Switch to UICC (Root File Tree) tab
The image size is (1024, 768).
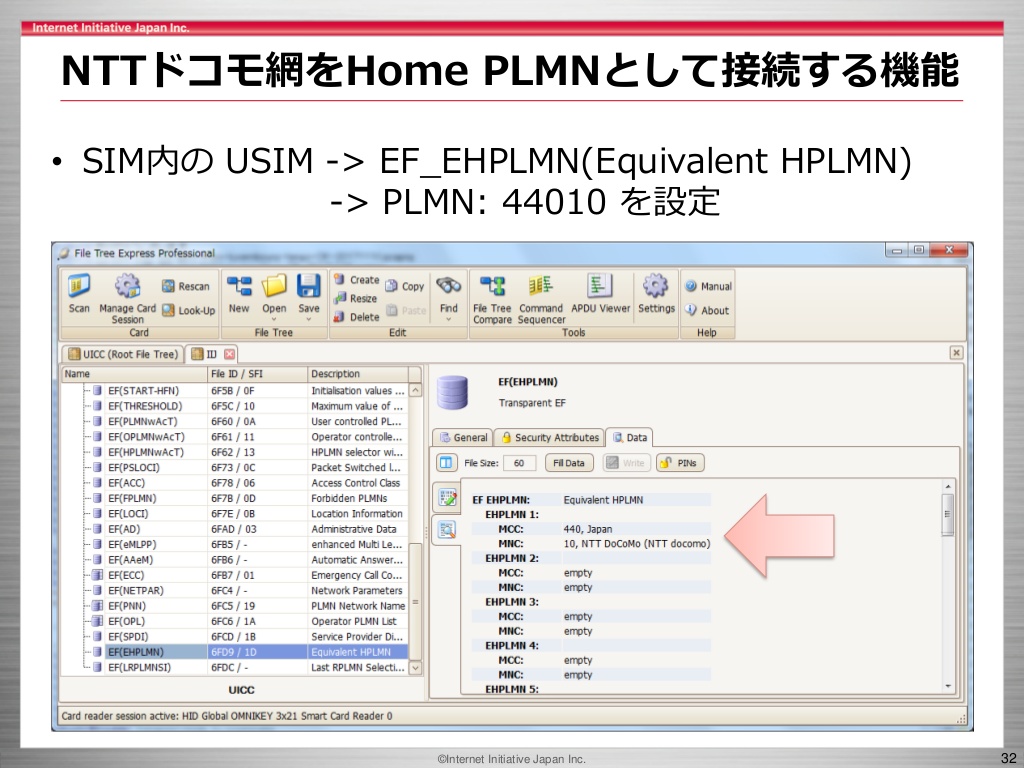pyautogui.click(x=123, y=354)
